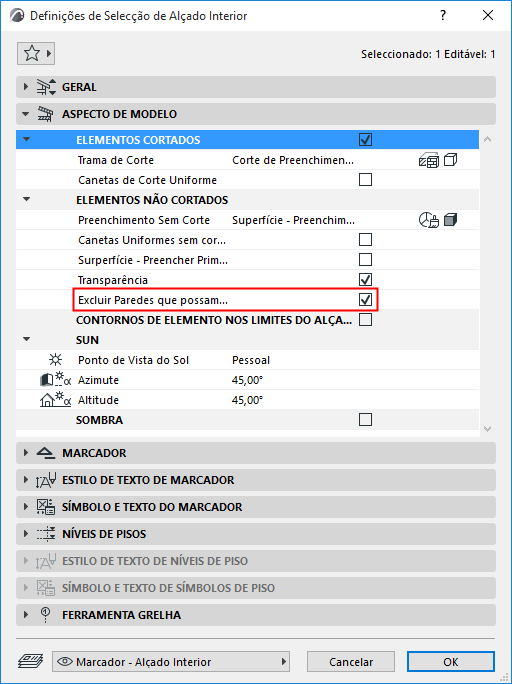
Task: Change Ponto de Vista do Sol Pessoal value
Action: pyautogui.click(x=251, y=360)
